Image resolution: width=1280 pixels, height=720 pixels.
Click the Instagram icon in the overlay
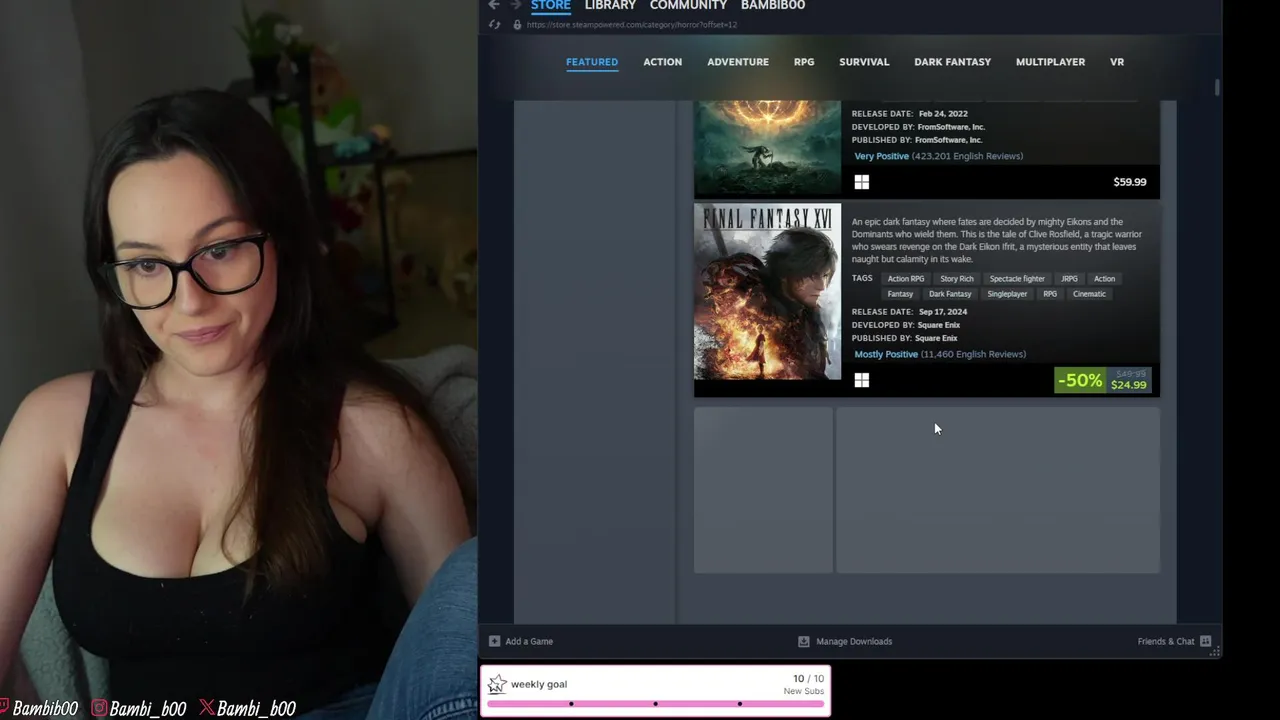coord(99,708)
